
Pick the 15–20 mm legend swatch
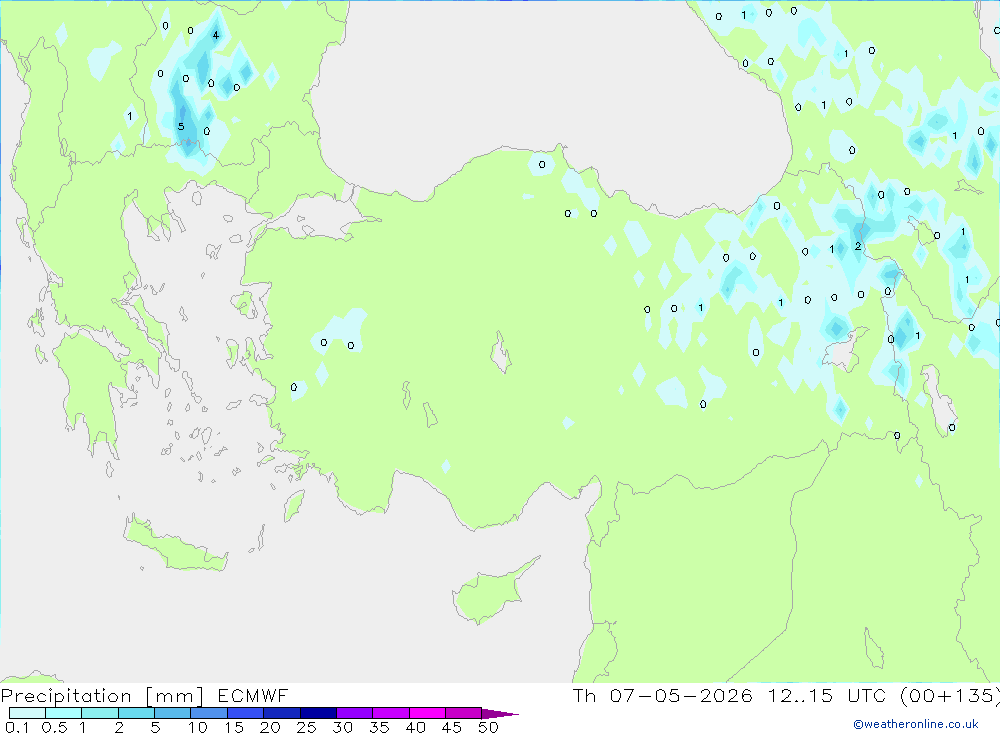tap(245, 713)
